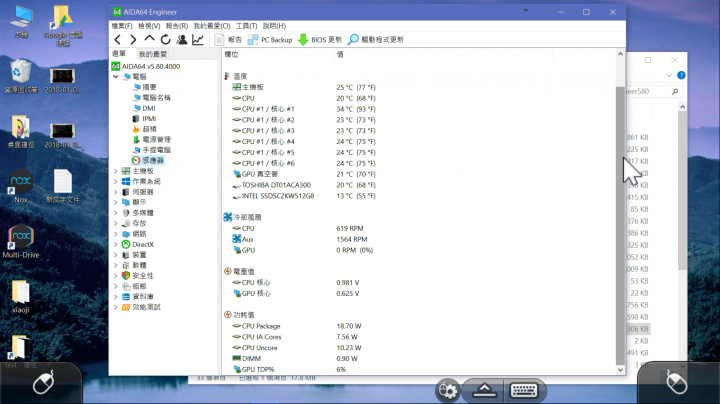Click the remote settings gear icon

pyautogui.click(x=447, y=390)
